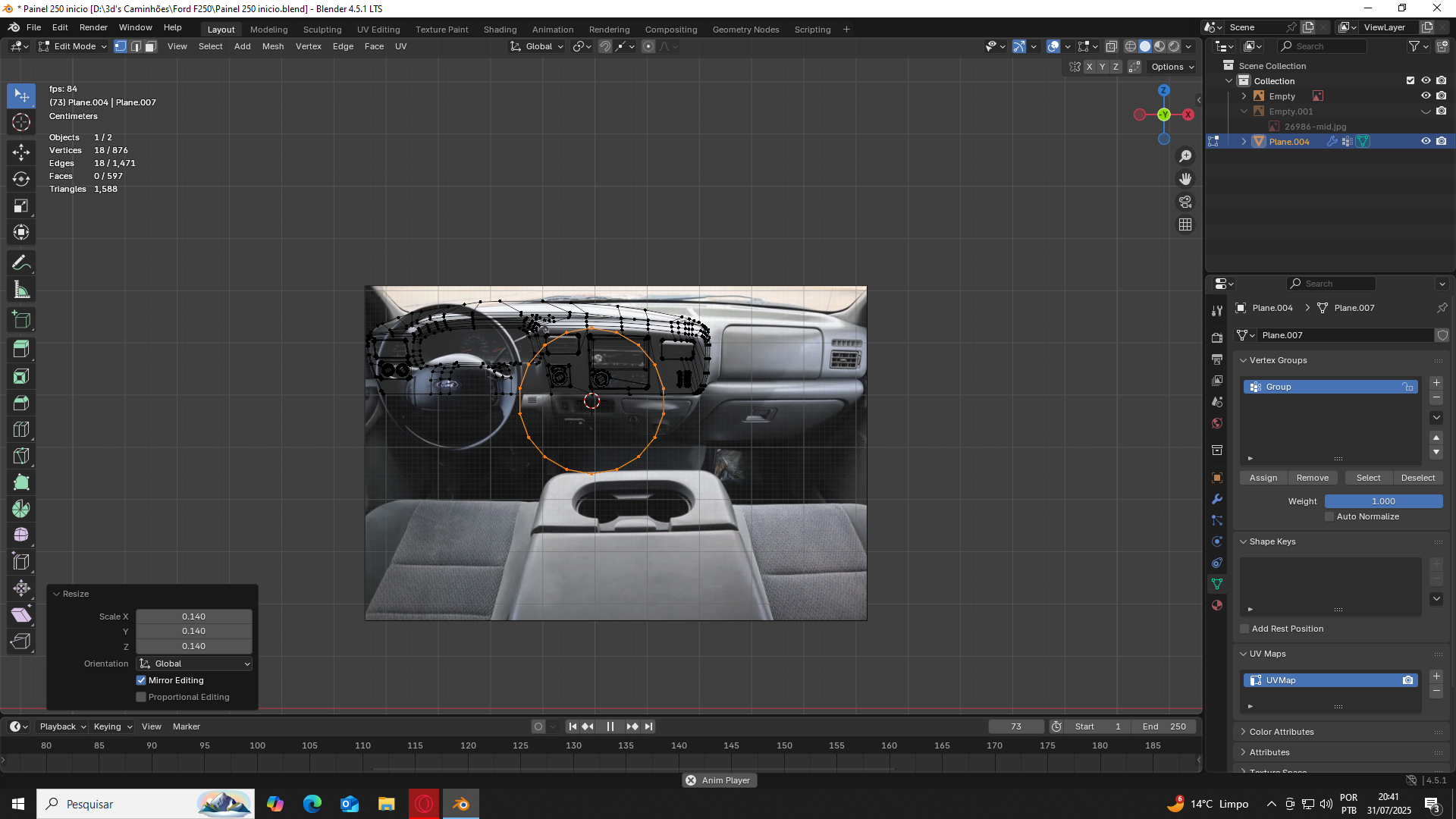
Task: Open Material properties tab
Action: [x=1217, y=605]
